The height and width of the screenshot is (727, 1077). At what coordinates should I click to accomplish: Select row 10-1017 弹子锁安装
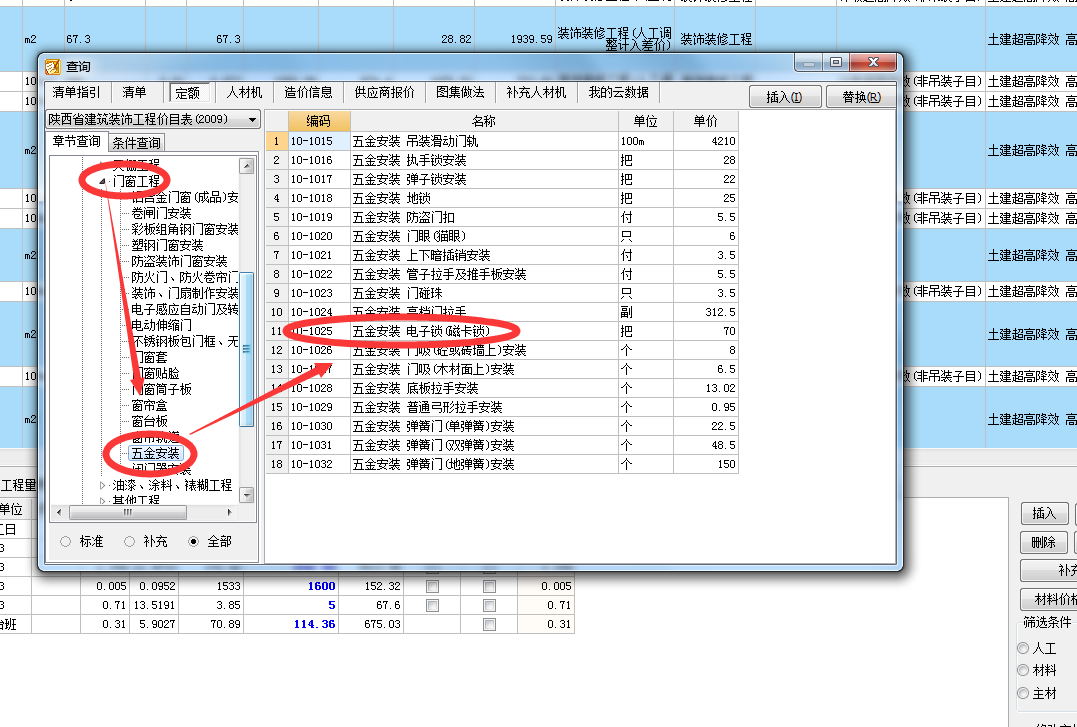pyautogui.click(x=502, y=179)
